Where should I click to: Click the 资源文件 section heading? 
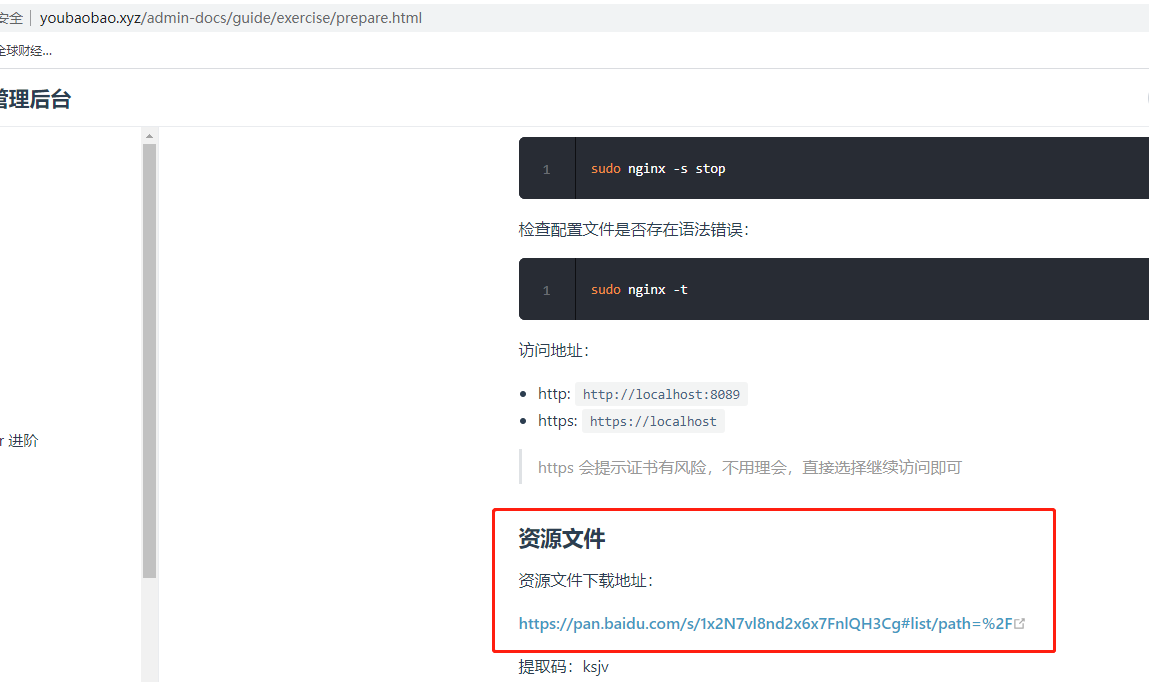click(560, 538)
